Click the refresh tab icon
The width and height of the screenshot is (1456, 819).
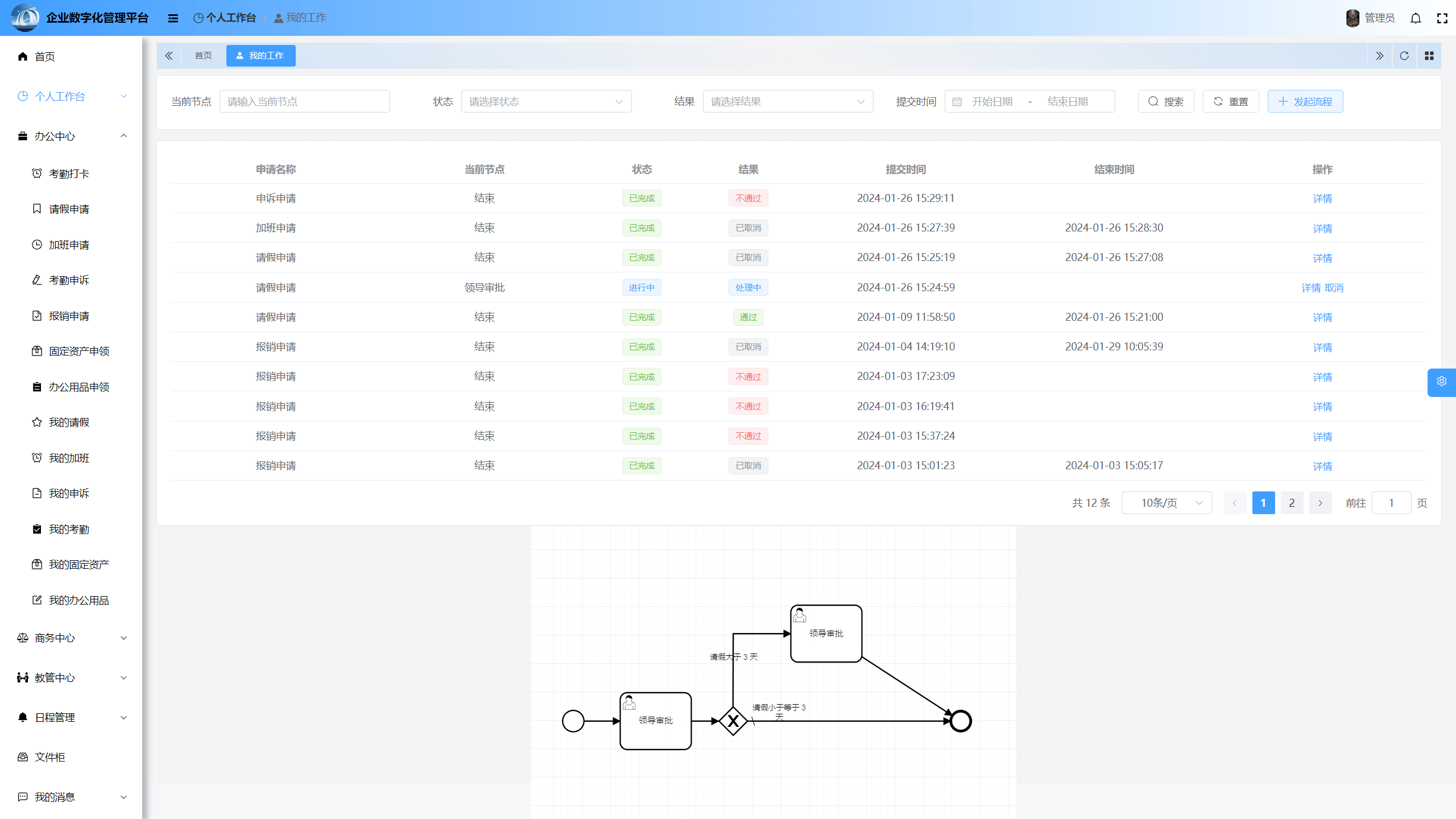pyautogui.click(x=1404, y=56)
